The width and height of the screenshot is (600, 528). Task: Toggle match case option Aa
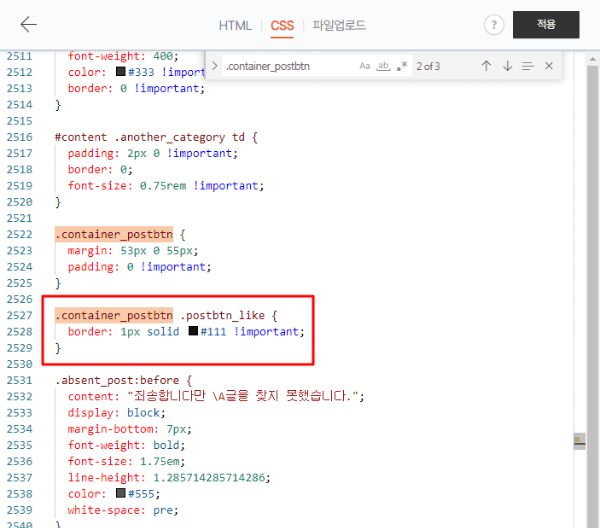click(x=365, y=66)
